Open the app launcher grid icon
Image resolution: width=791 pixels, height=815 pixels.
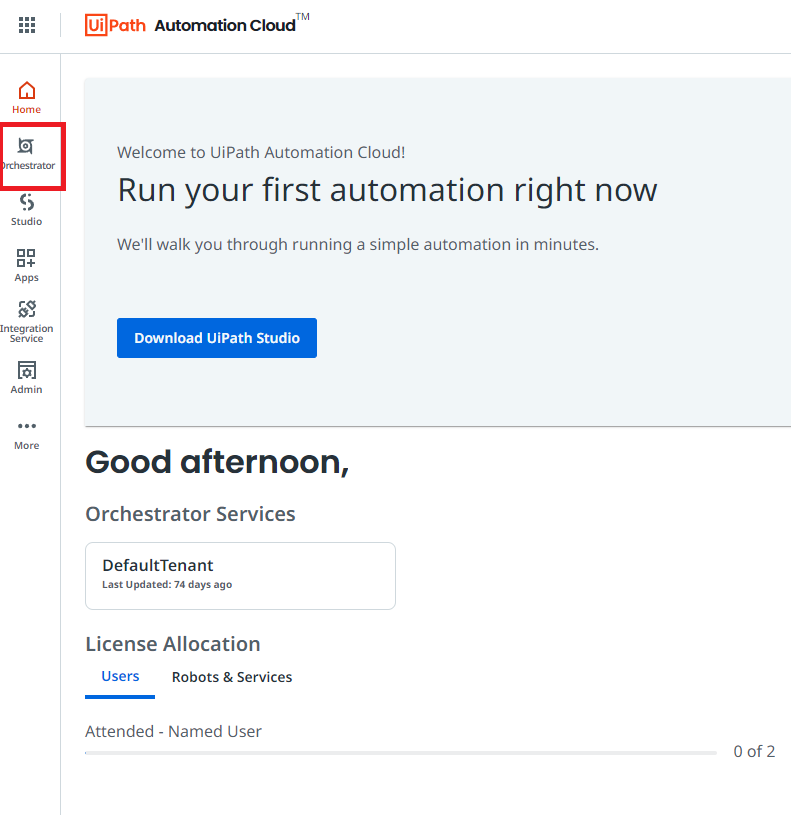tap(27, 25)
